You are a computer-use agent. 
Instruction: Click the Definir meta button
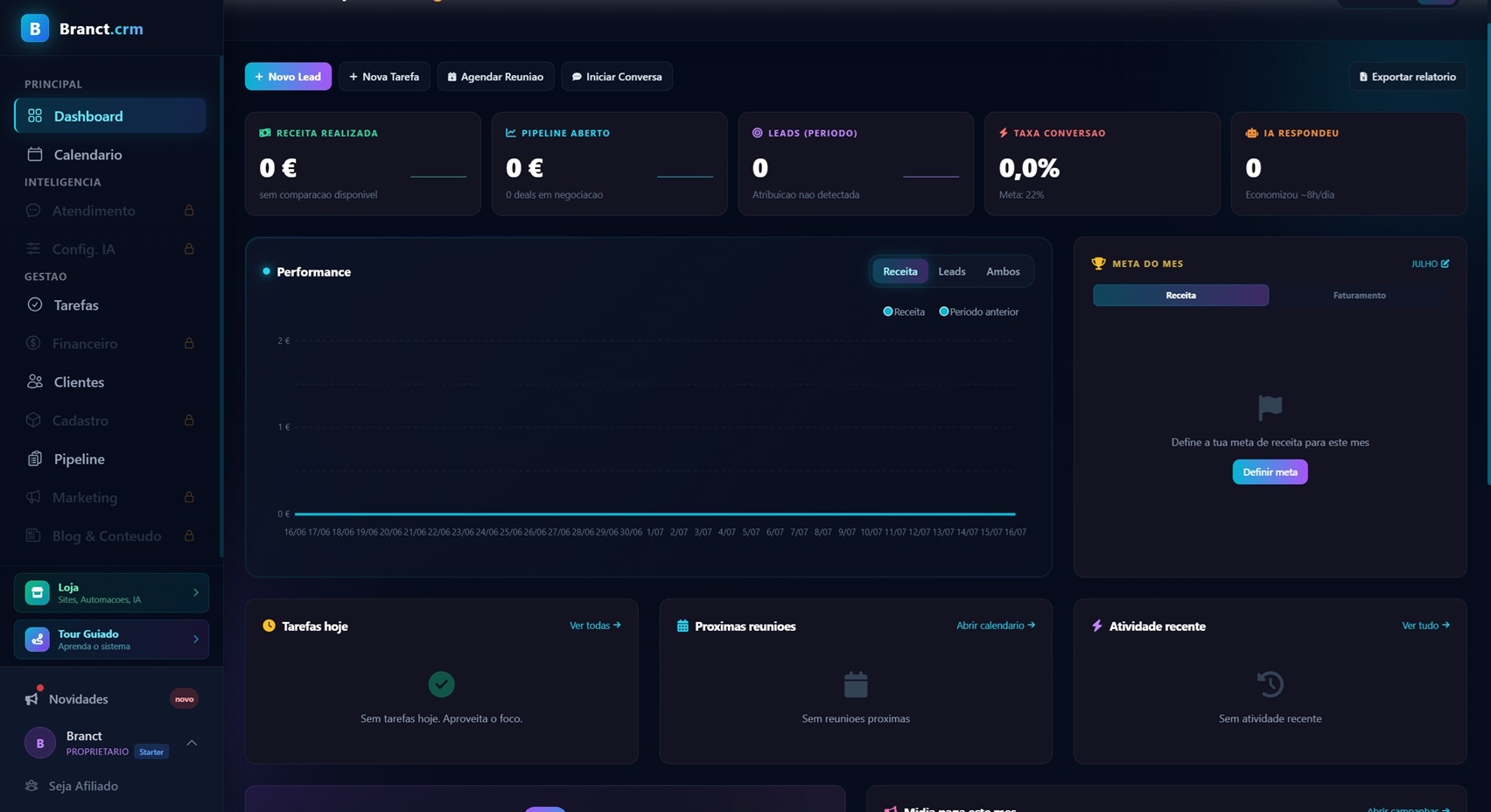[x=1270, y=472]
